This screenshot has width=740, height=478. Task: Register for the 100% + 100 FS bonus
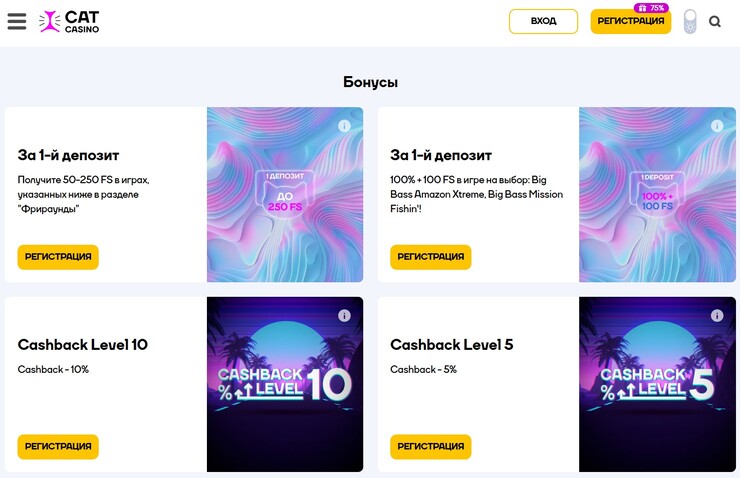(x=430, y=257)
